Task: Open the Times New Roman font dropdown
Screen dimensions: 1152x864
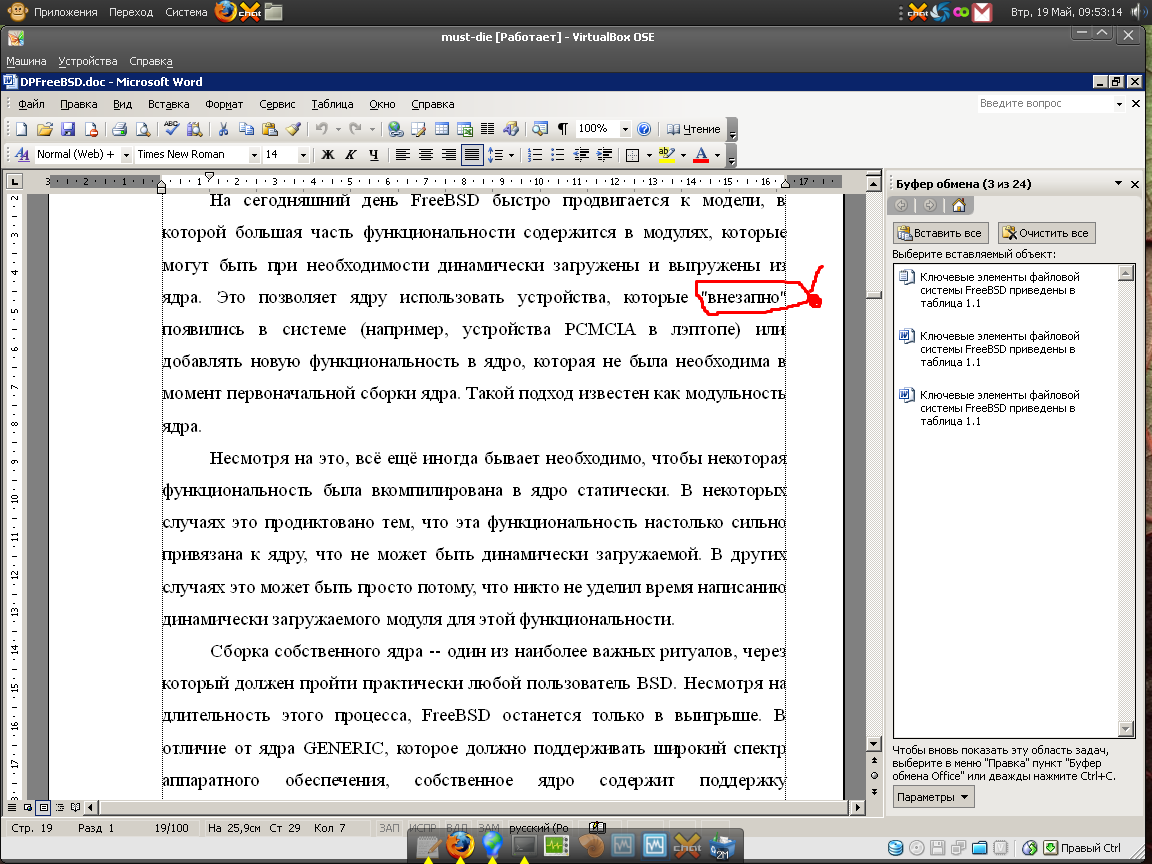Action: click(x=254, y=155)
